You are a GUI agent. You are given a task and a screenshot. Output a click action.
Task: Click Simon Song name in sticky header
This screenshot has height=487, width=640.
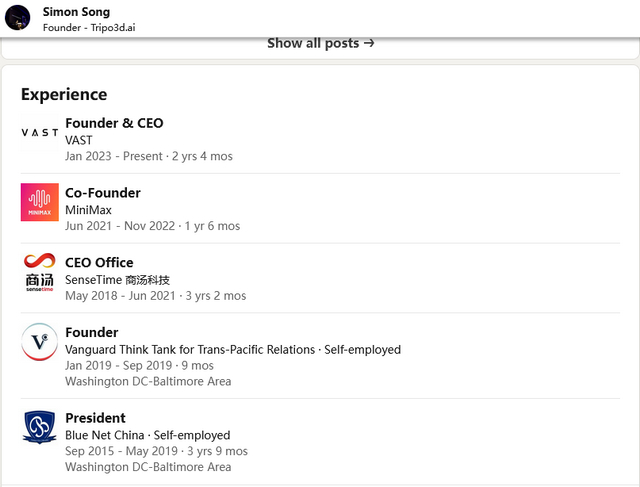76,12
